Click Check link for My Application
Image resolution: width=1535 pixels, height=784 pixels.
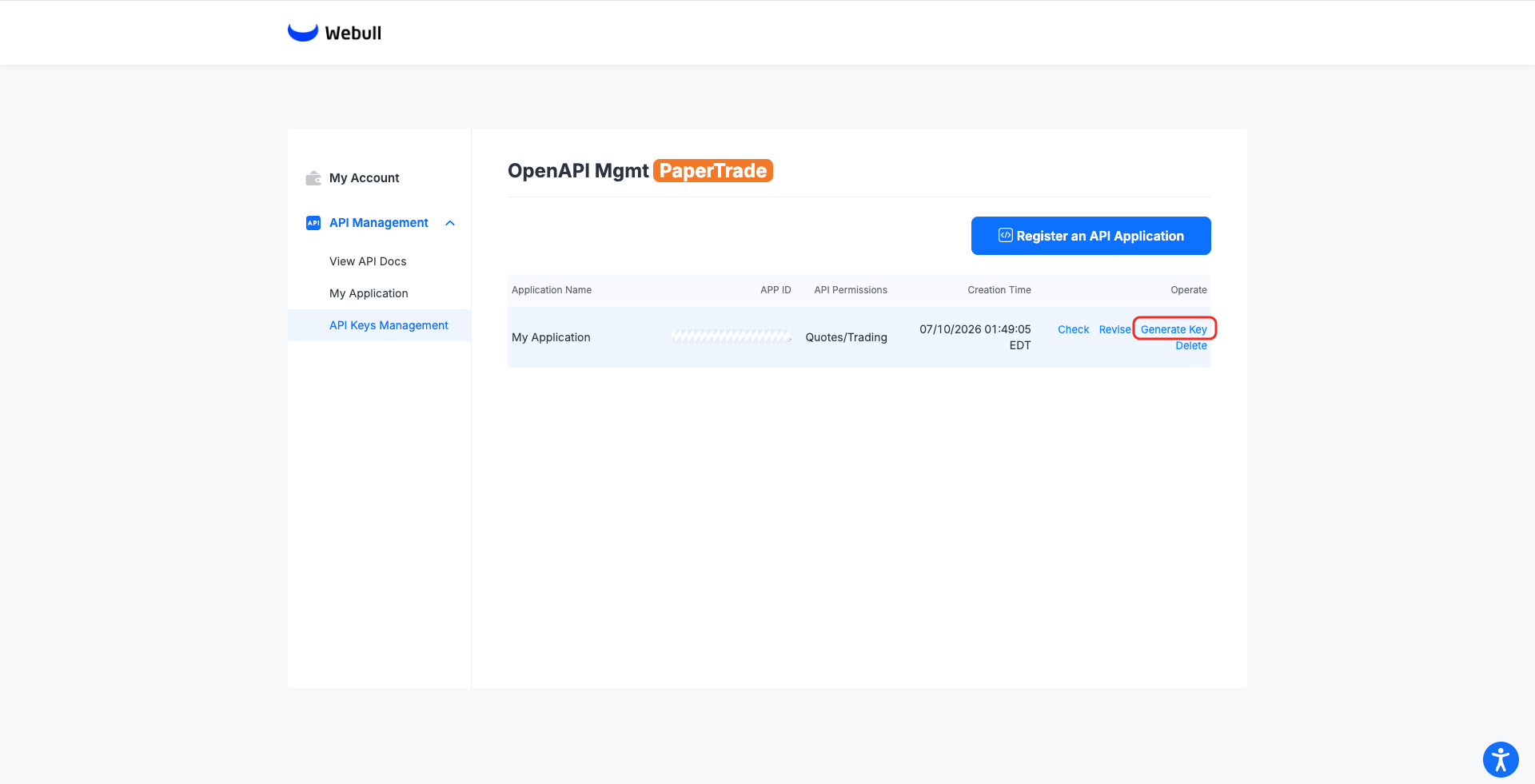coord(1073,329)
